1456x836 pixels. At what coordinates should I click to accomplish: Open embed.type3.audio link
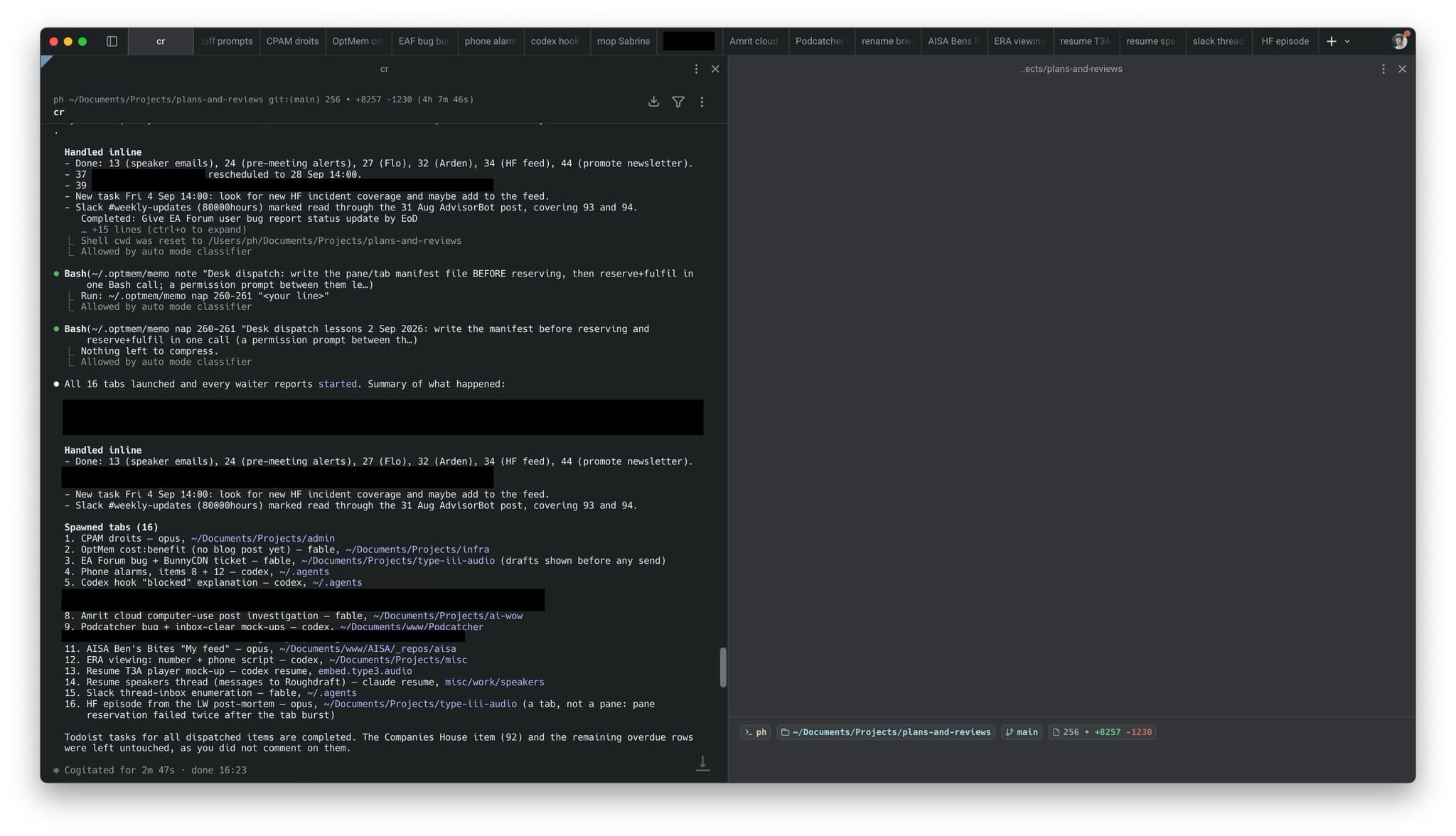coord(365,671)
